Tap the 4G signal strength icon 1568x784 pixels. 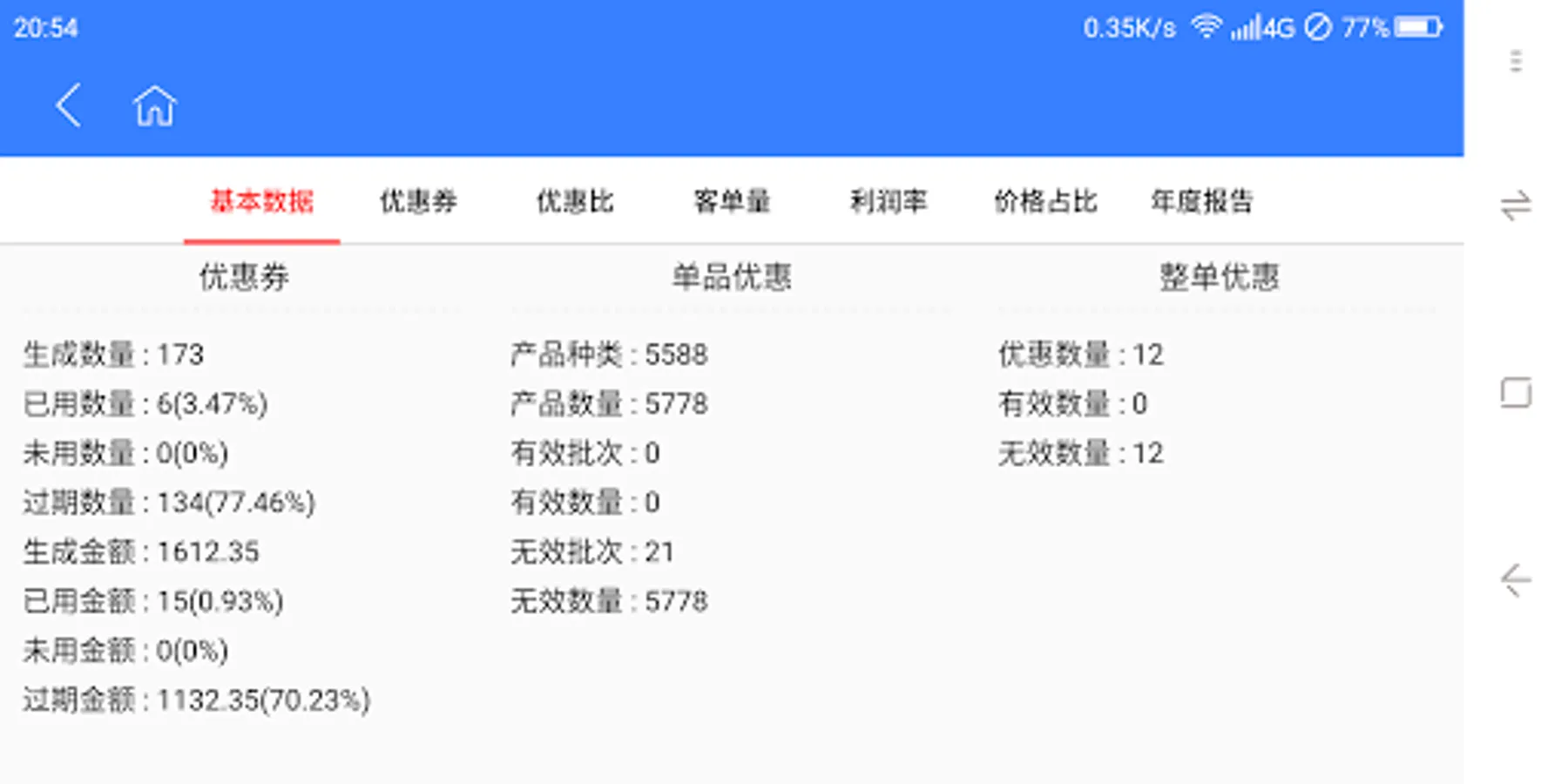(1262, 28)
